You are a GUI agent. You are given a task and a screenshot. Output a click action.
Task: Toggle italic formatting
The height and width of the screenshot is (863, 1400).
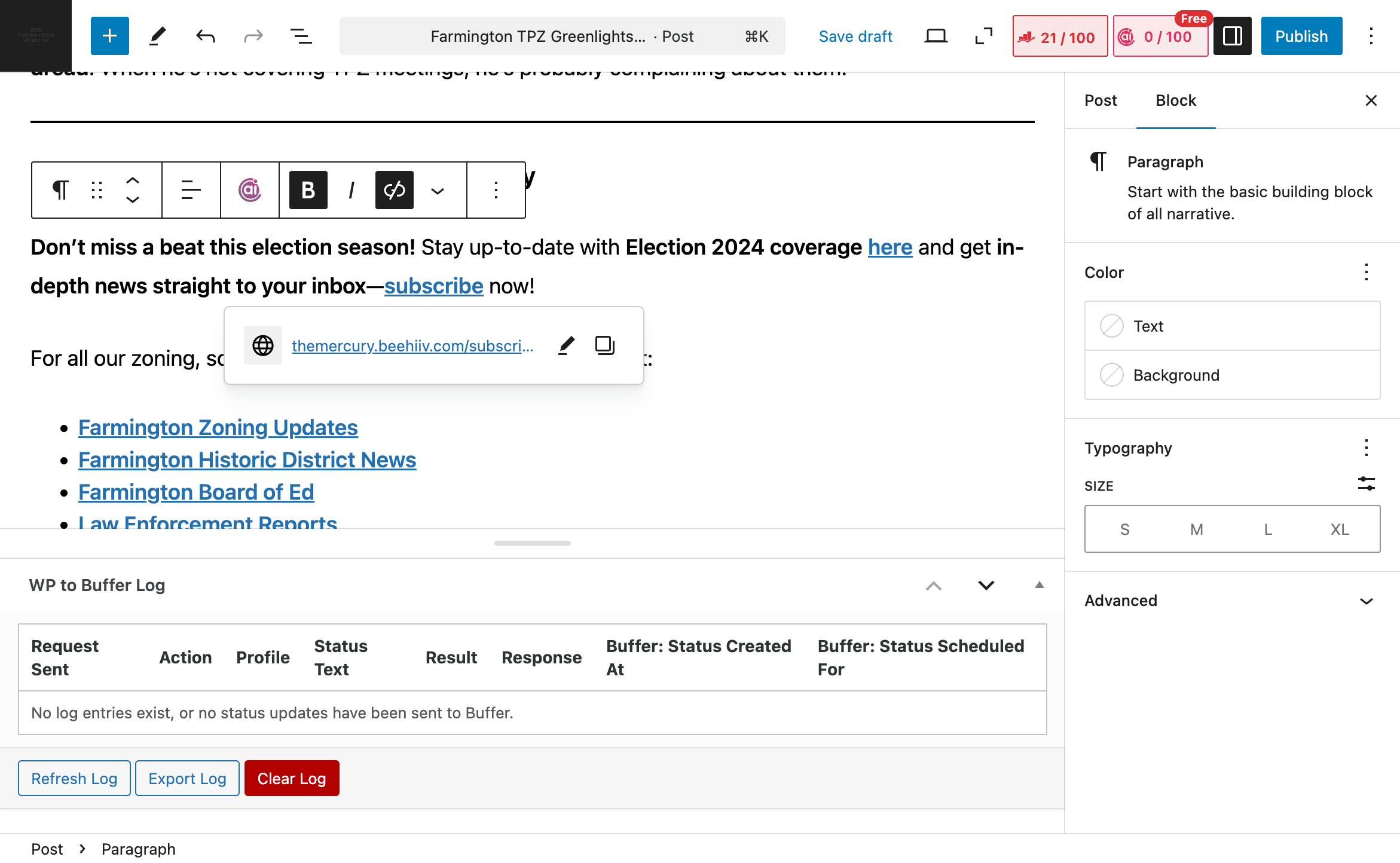(x=351, y=190)
